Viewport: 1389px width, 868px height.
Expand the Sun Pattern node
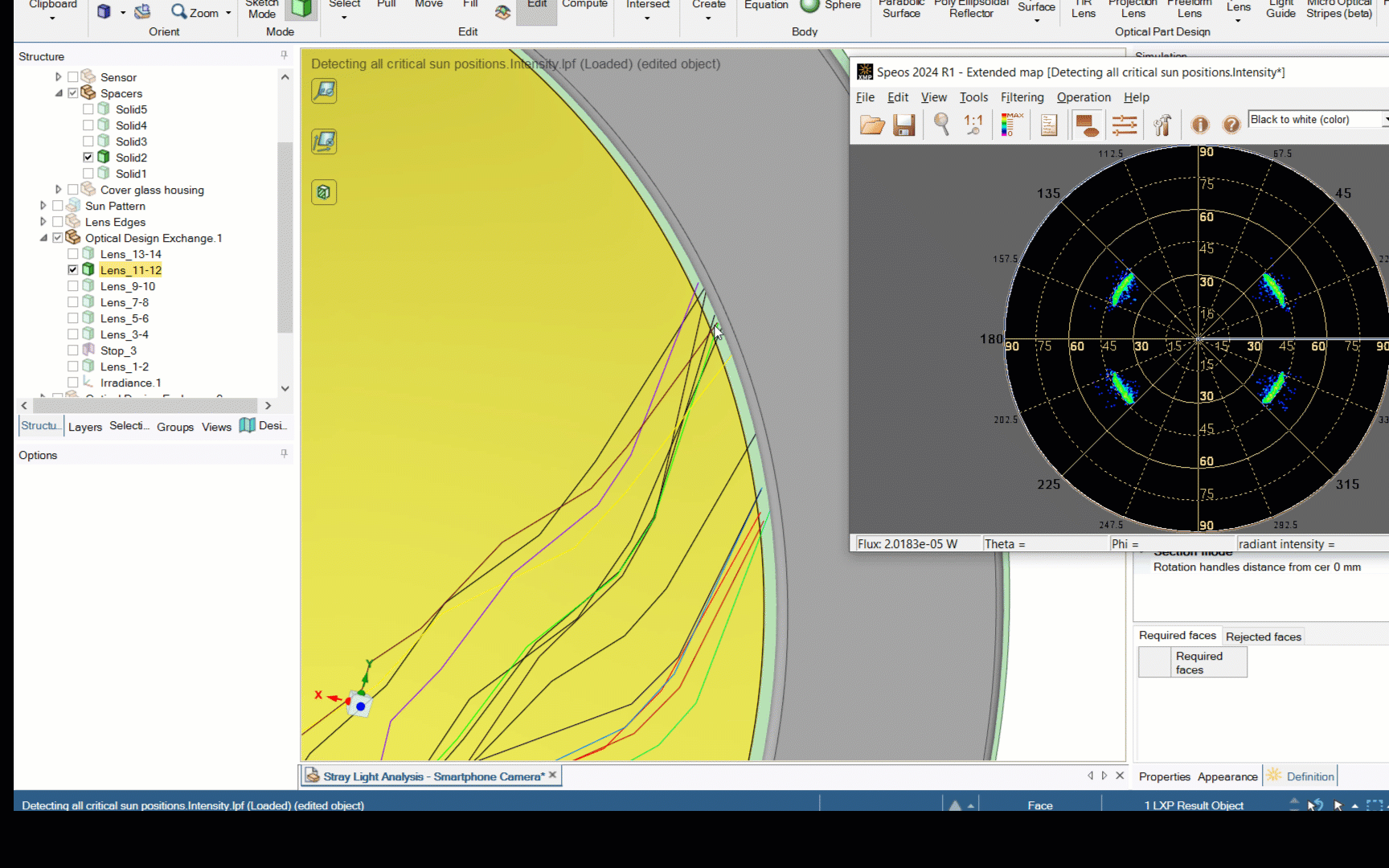pos(43,206)
